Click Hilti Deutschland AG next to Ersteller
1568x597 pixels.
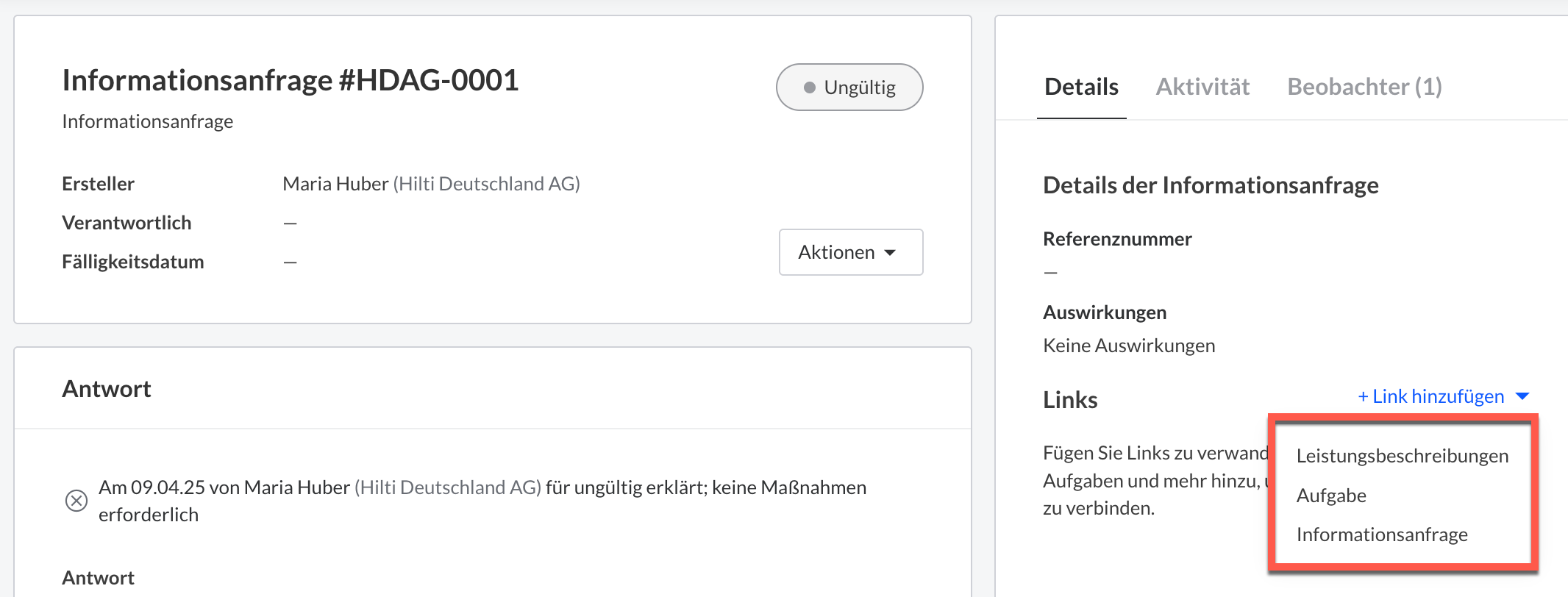point(487,184)
